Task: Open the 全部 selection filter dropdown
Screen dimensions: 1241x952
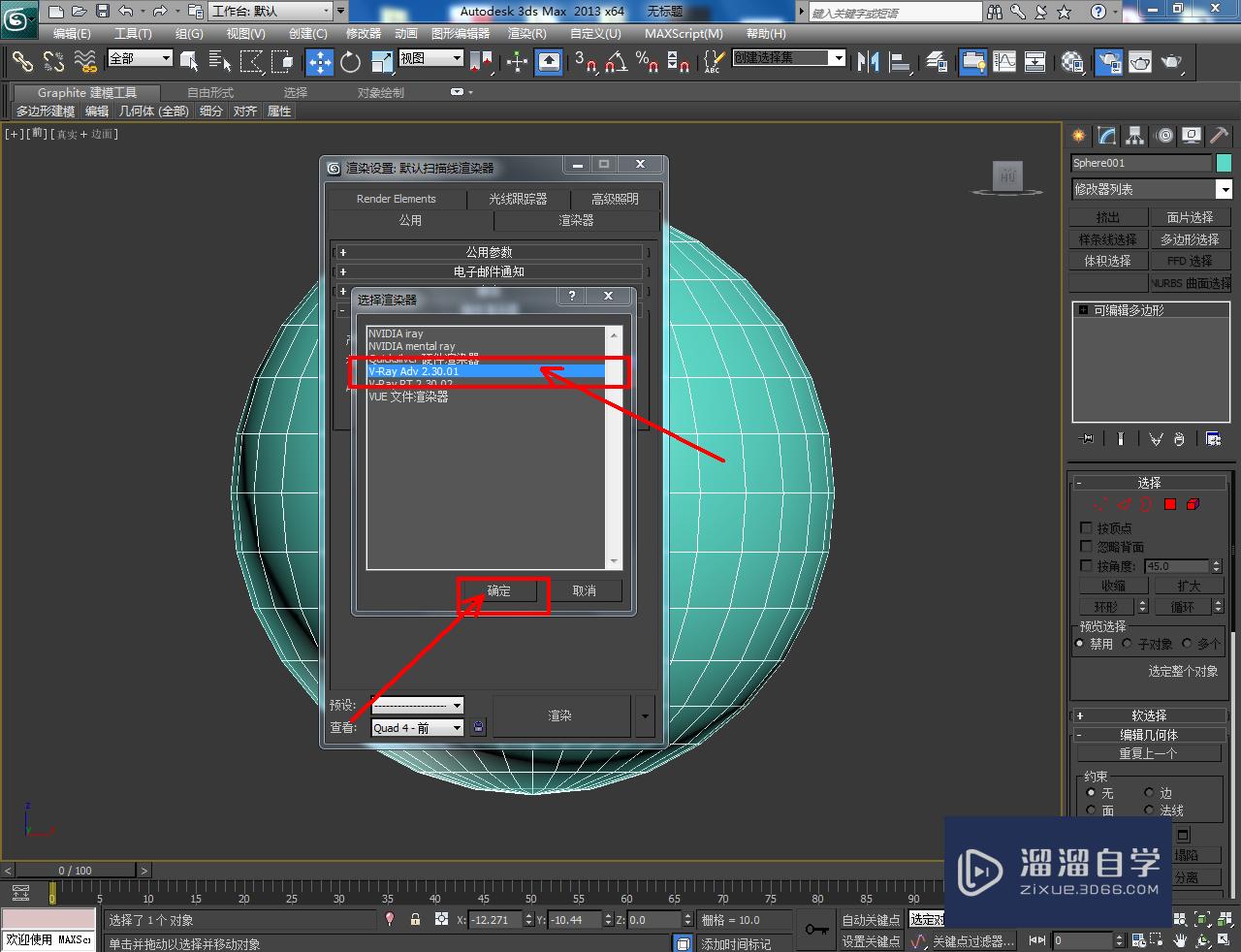Action: (140, 58)
